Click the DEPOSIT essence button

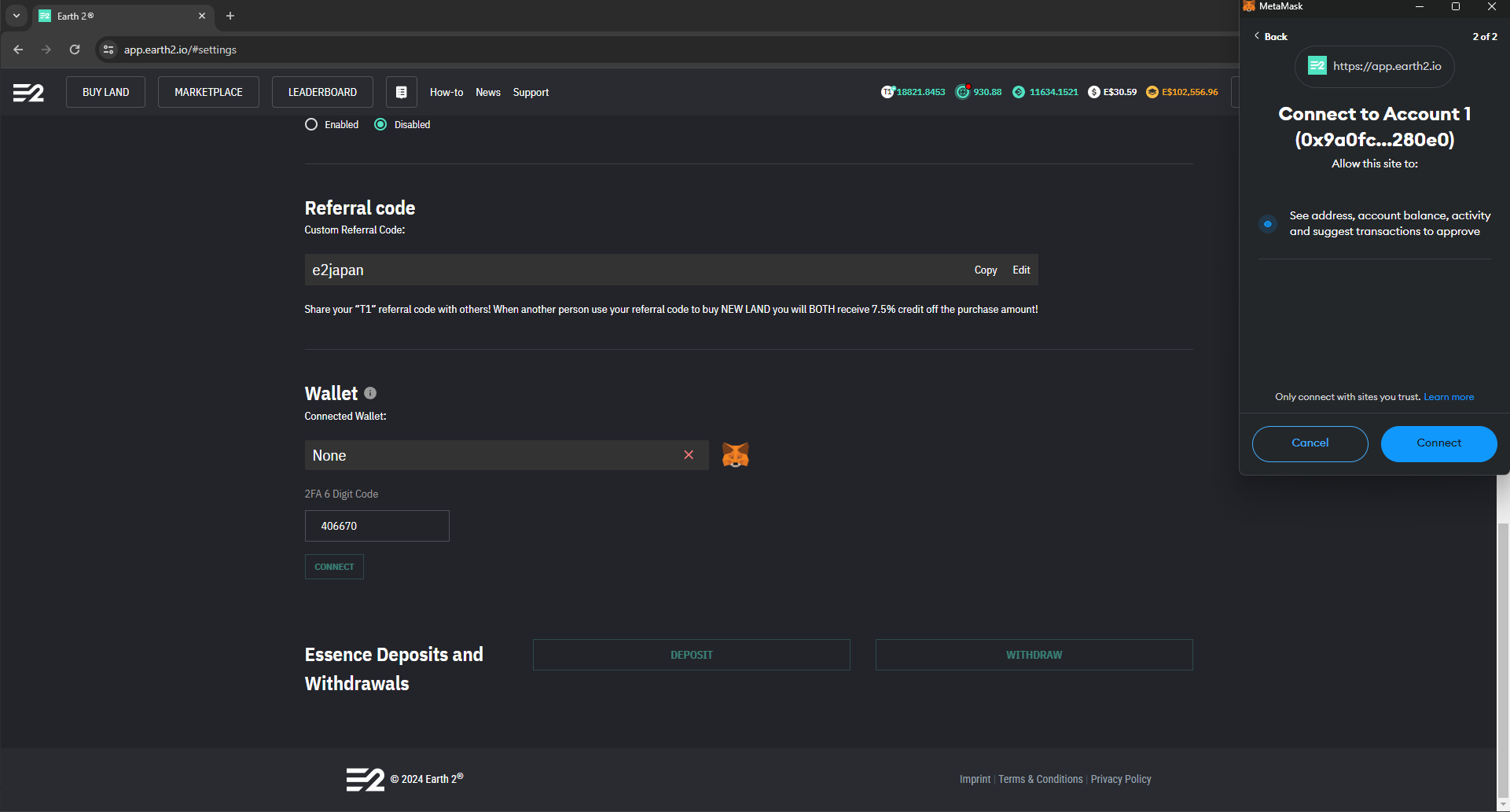692,655
